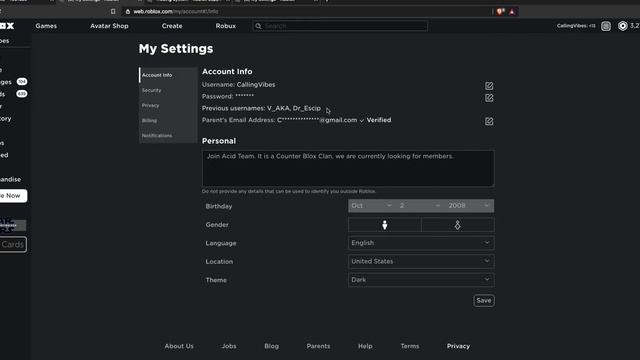Click the browser address bar URL

(x=176, y=11)
